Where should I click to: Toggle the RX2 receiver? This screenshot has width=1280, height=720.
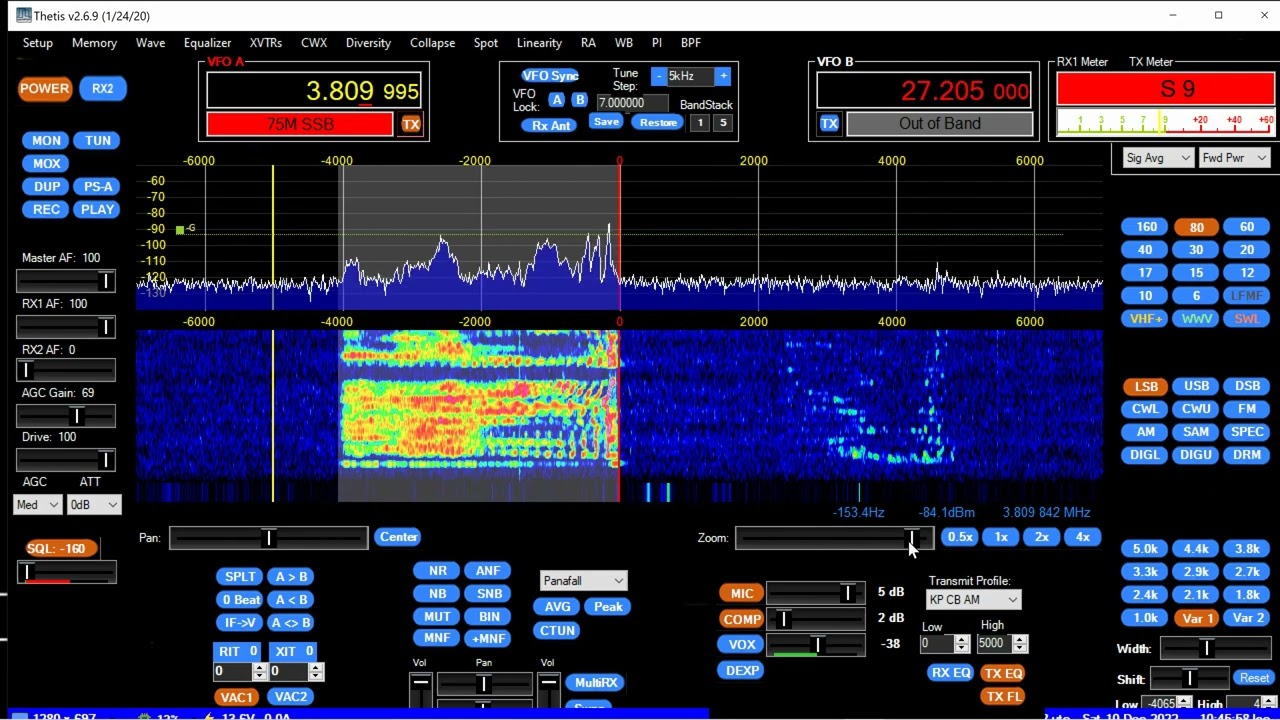click(x=103, y=88)
